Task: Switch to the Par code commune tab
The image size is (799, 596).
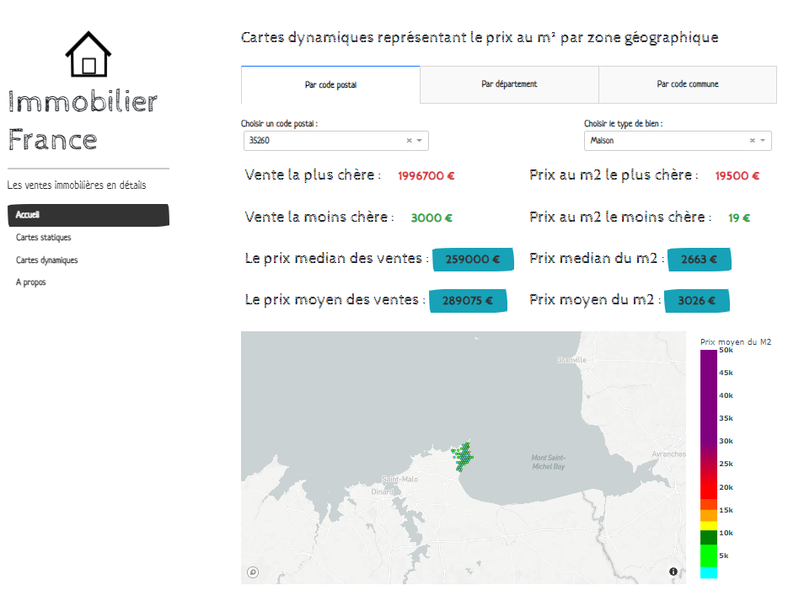Action: 687,84
